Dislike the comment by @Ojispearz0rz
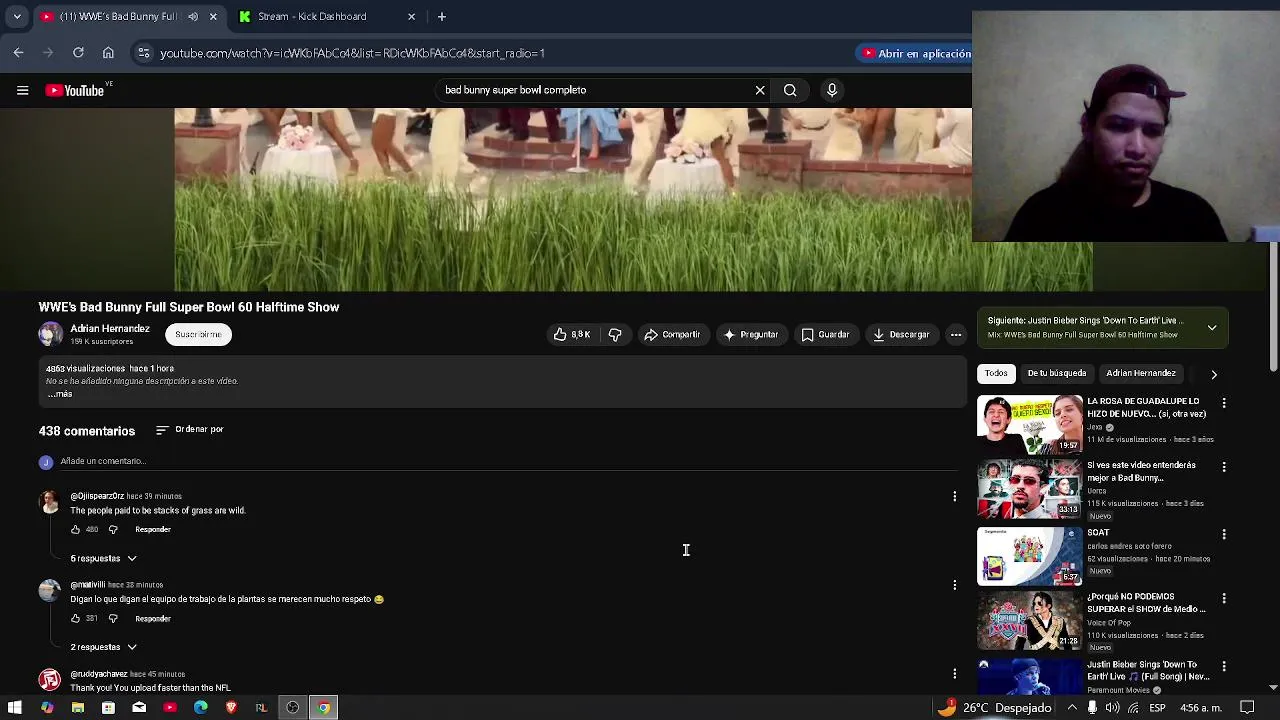Screen dimensions: 1280x720 tap(113, 529)
